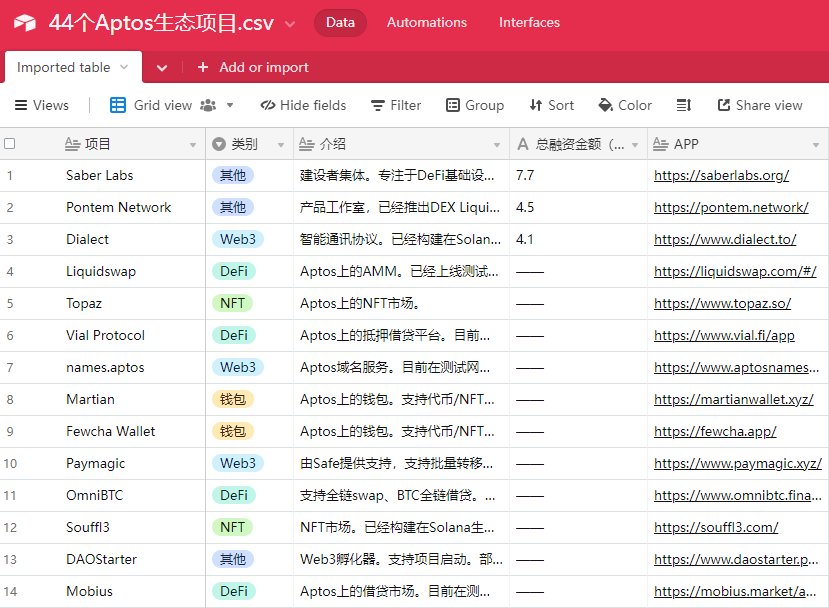Select the DeFi tag in Liquidswap row
Image resolution: width=829 pixels, height=608 pixels.
click(234, 271)
